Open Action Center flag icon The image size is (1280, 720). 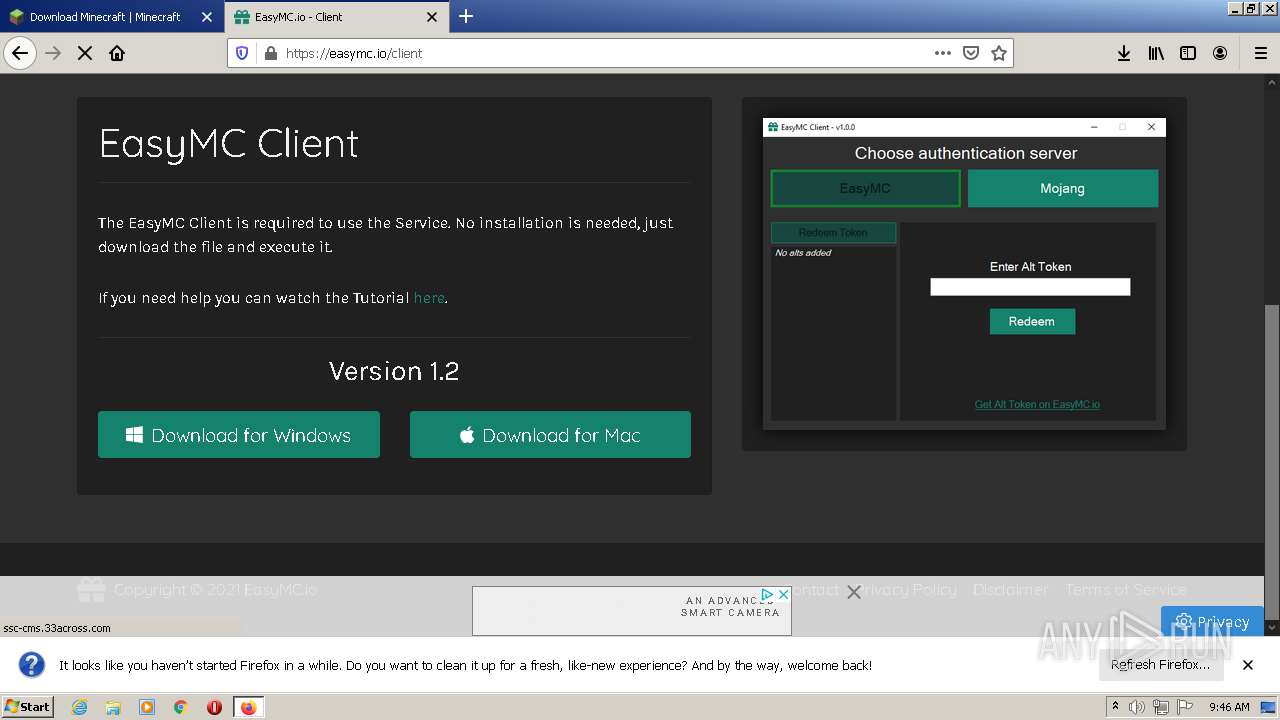coord(1184,707)
